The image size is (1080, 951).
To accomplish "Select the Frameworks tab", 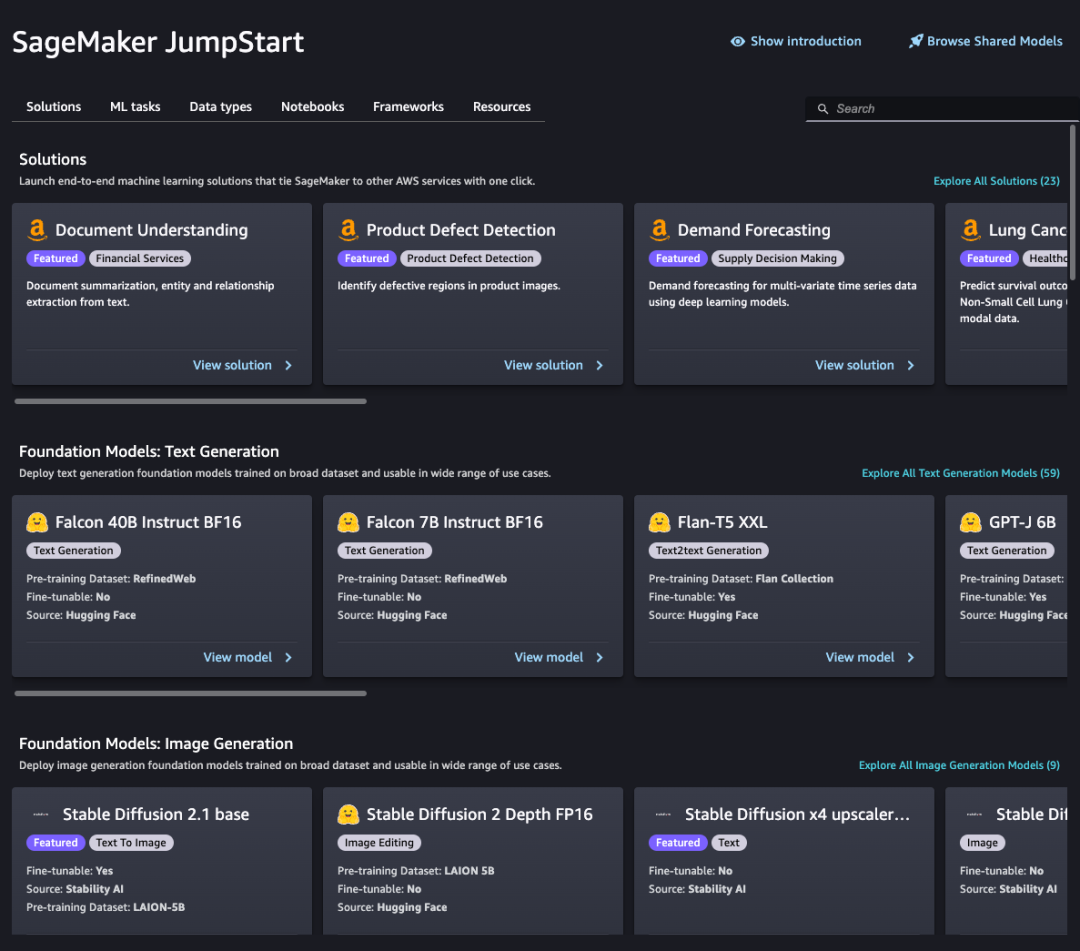I will coord(408,107).
